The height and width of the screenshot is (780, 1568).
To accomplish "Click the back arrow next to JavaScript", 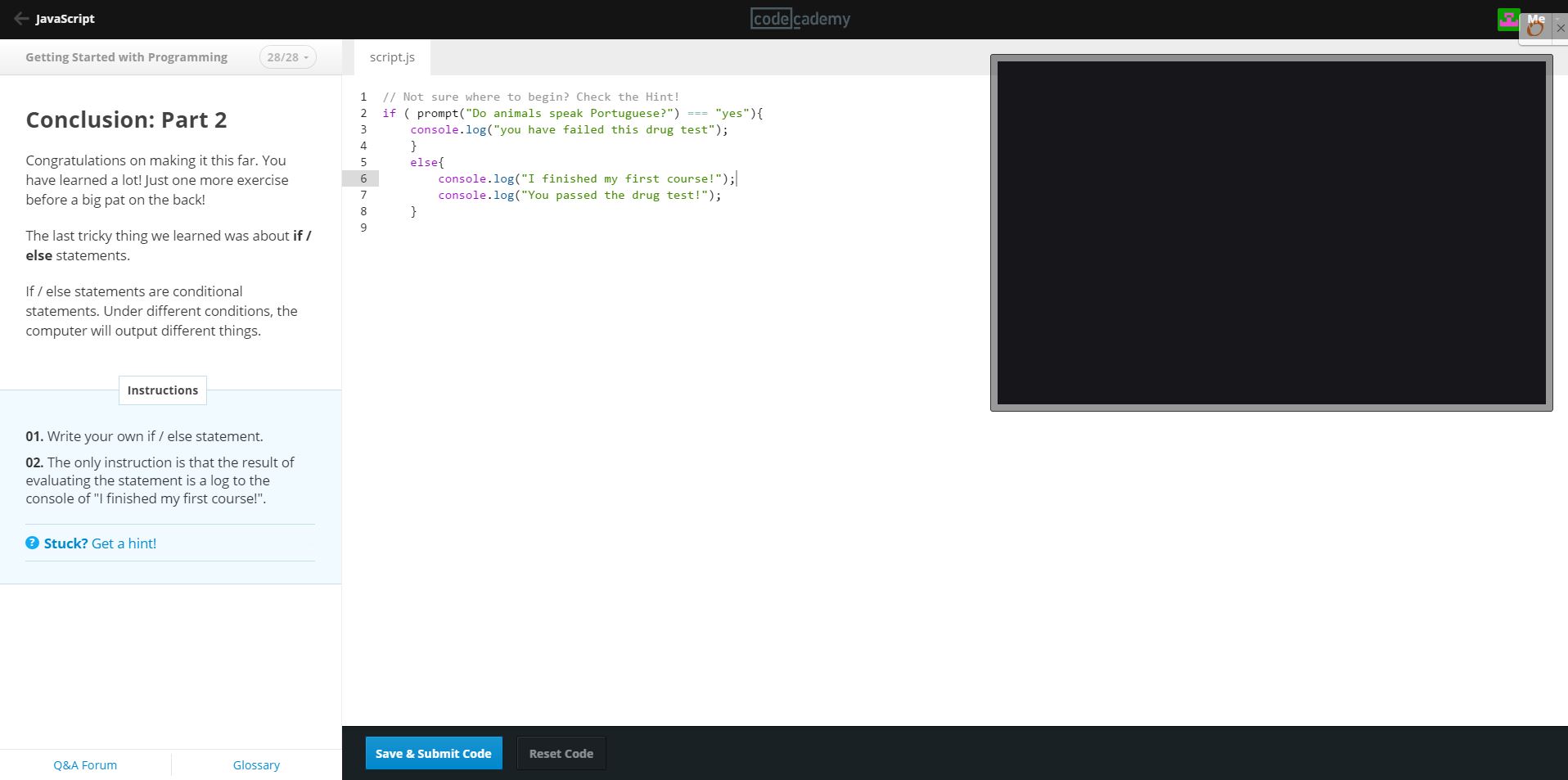I will [x=21, y=19].
